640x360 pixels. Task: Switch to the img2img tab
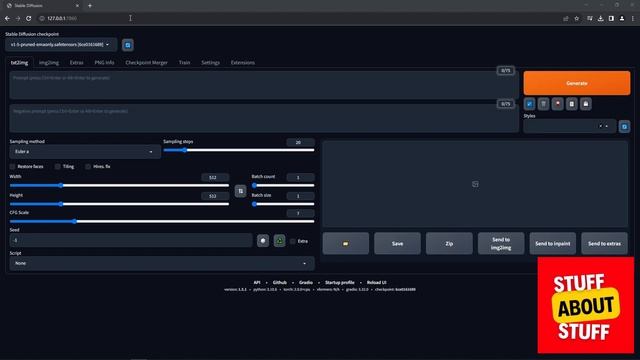pyautogui.click(x=49, y=63)
